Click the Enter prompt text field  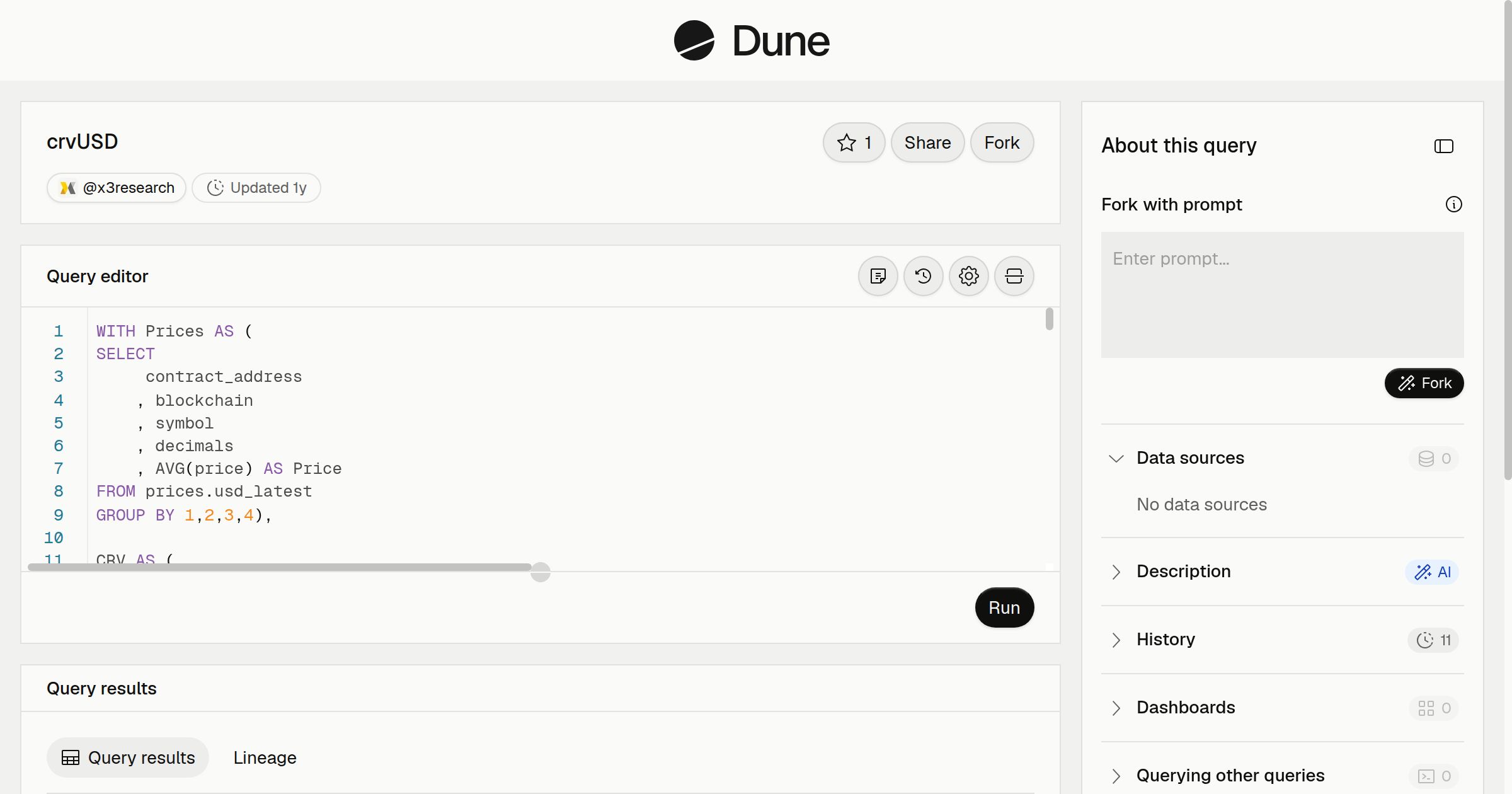tap(1282, 295)
